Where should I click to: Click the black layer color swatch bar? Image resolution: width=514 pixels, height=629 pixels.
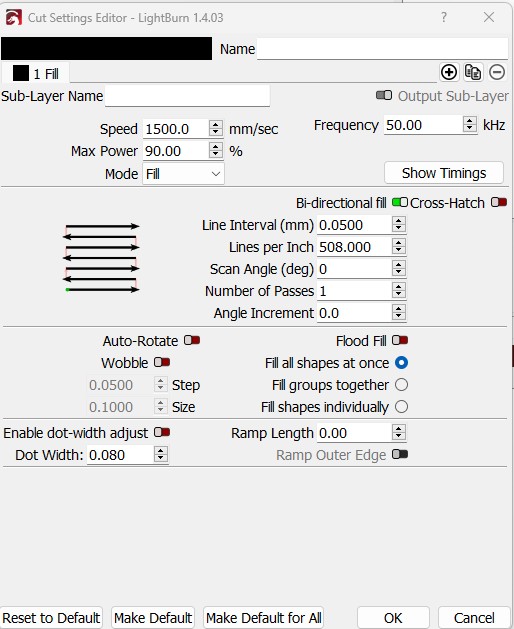click(106, 49)
